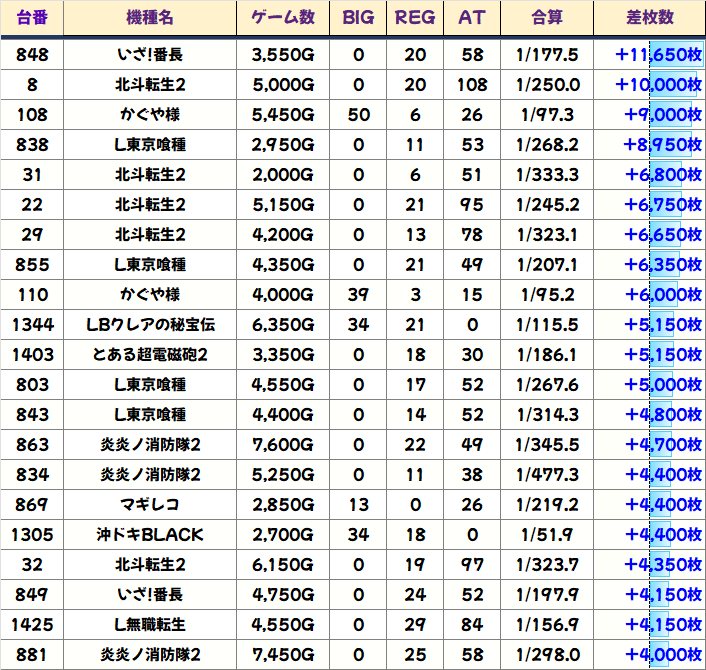Screen dimensions: 706x670
Task: Select machine number 1344 cell
Action: pyautogui.click(x=32, y=325)
